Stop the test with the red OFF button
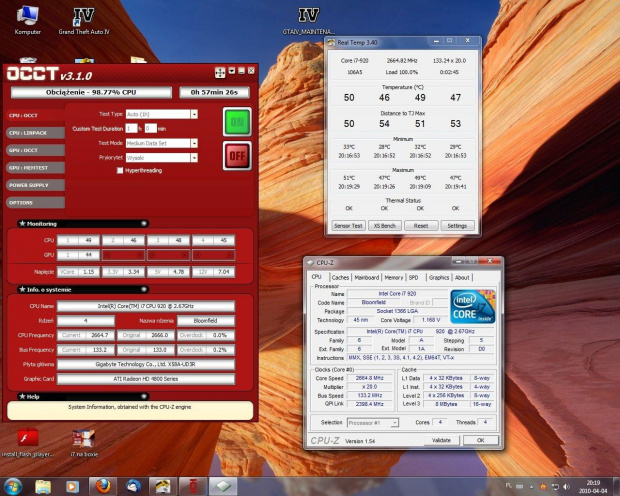This screenshot has height=496, width=620. pos(237,156)
